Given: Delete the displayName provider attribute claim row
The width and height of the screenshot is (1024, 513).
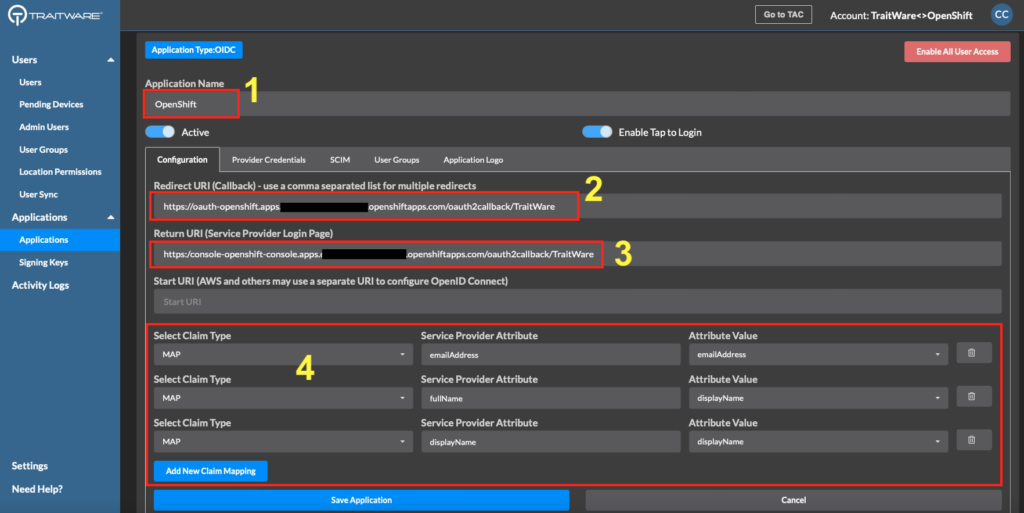Looking at the screenshot, I should 974,441.
